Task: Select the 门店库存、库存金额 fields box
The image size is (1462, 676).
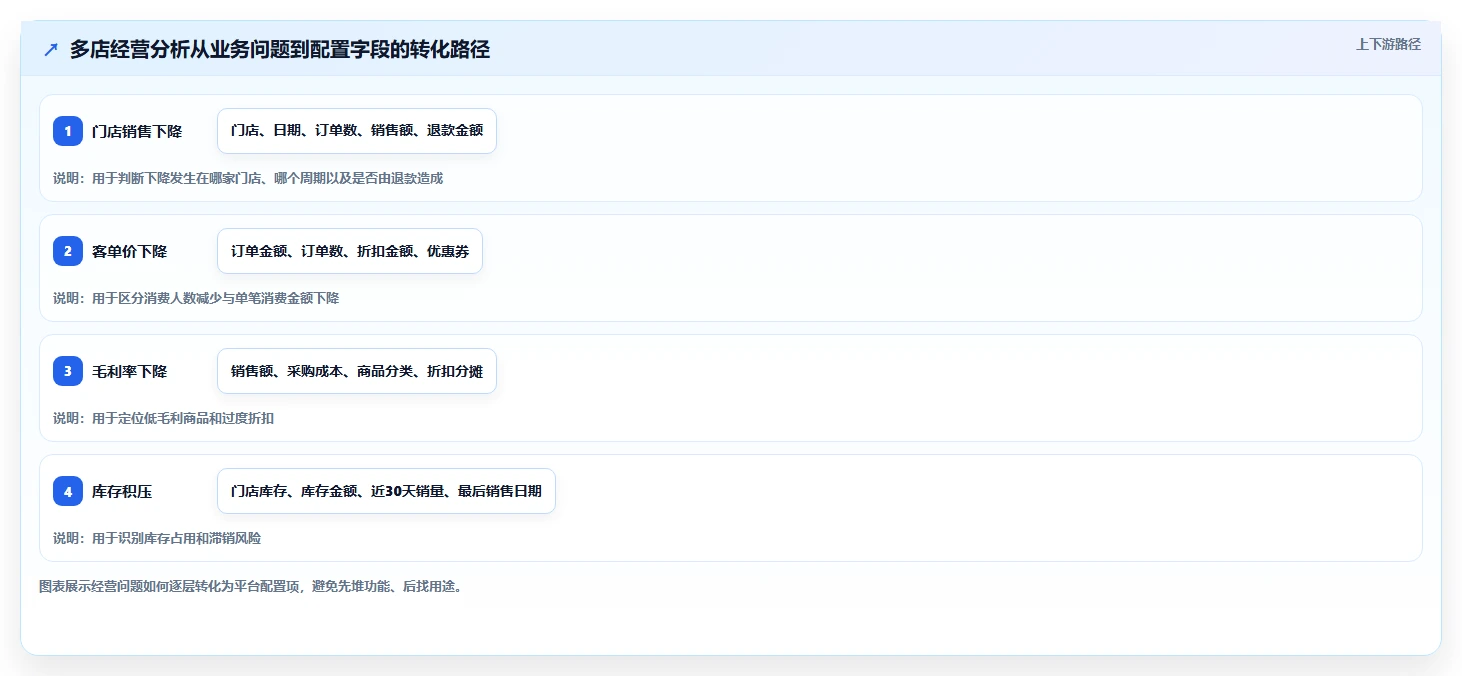Action: coord(386,491)
